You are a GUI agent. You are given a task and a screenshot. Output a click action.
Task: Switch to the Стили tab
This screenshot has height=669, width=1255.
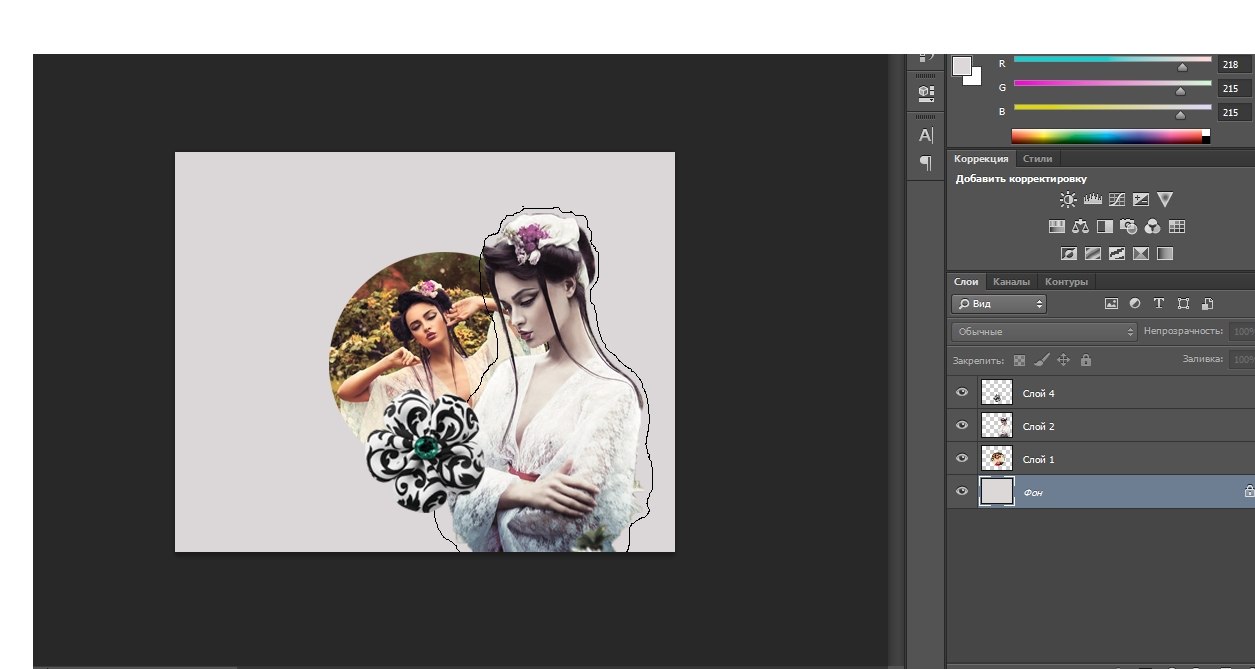(1037, 159)
